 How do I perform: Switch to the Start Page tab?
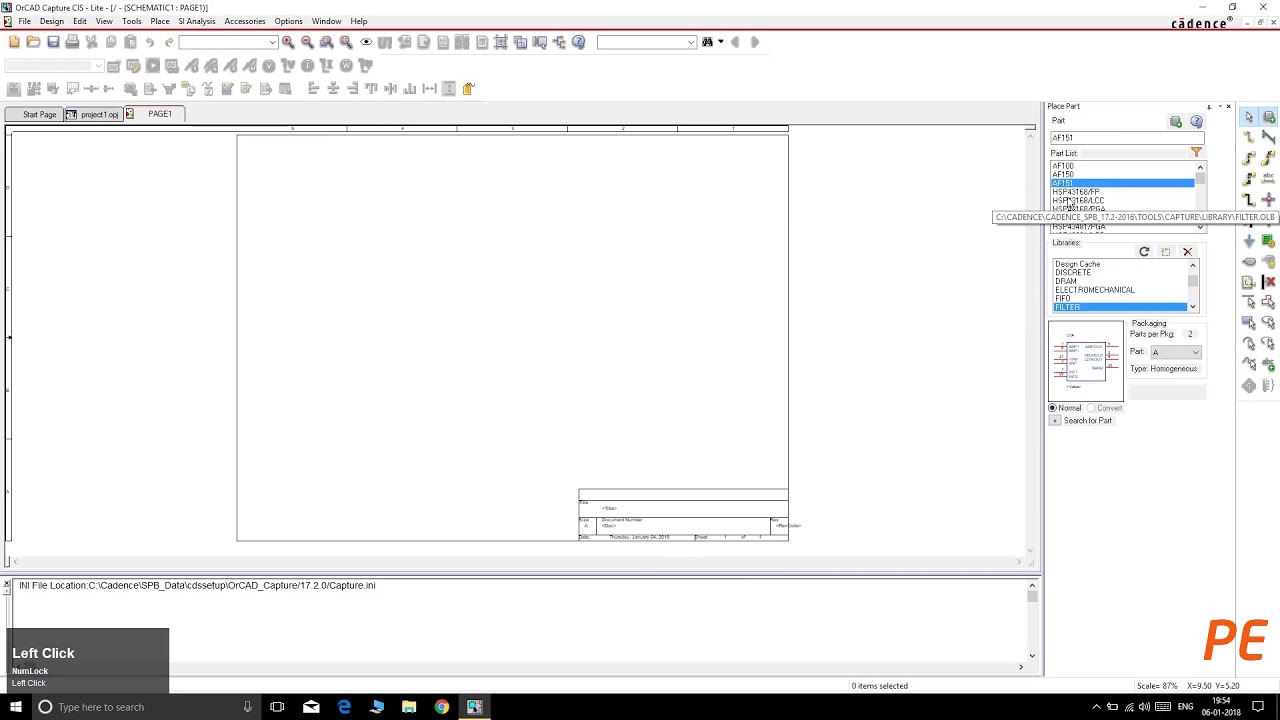pyautogui.click(x=33, y=114)
